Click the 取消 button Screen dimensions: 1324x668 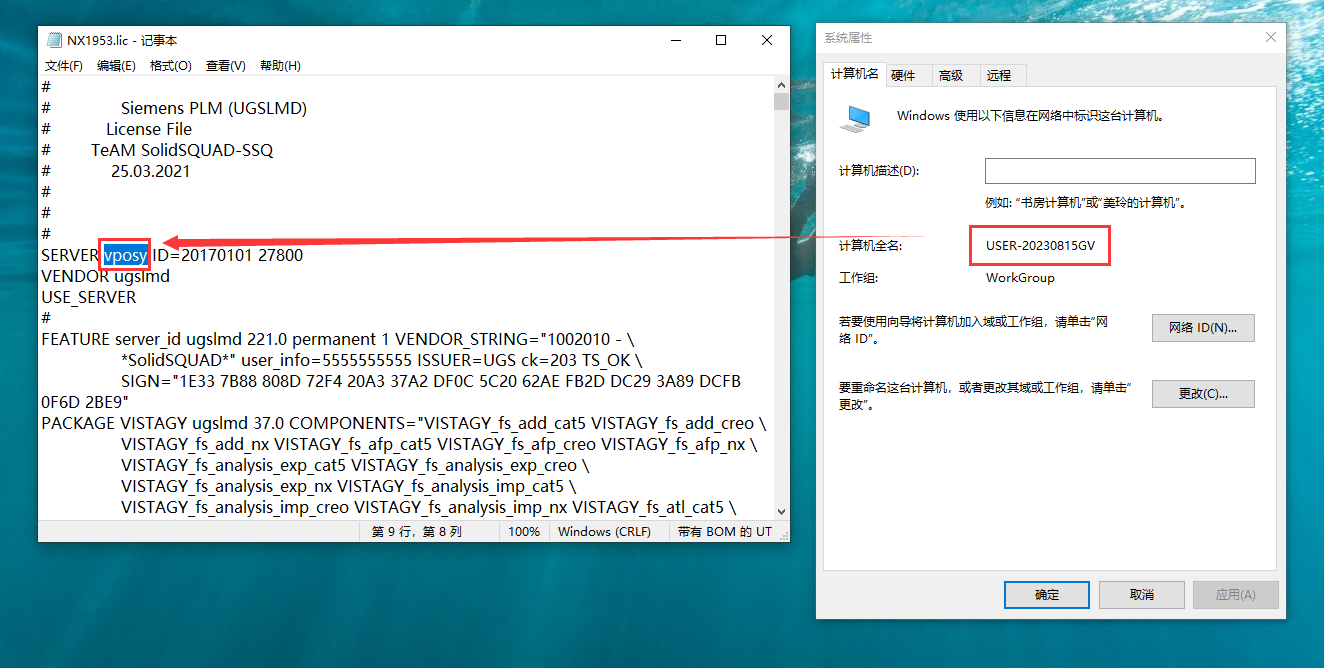point(1141,595)
